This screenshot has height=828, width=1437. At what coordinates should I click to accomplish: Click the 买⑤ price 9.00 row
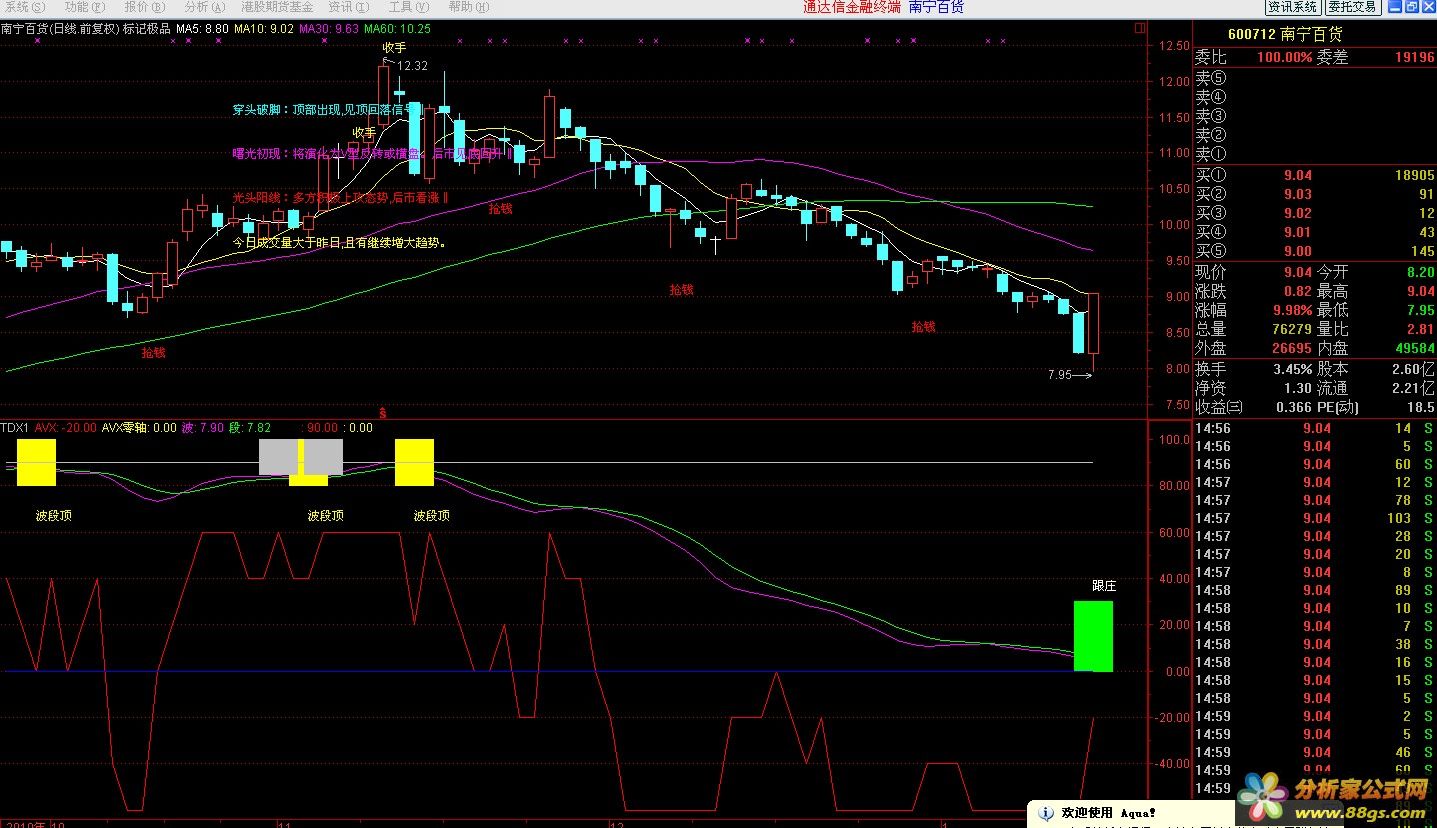point(1314,251)
